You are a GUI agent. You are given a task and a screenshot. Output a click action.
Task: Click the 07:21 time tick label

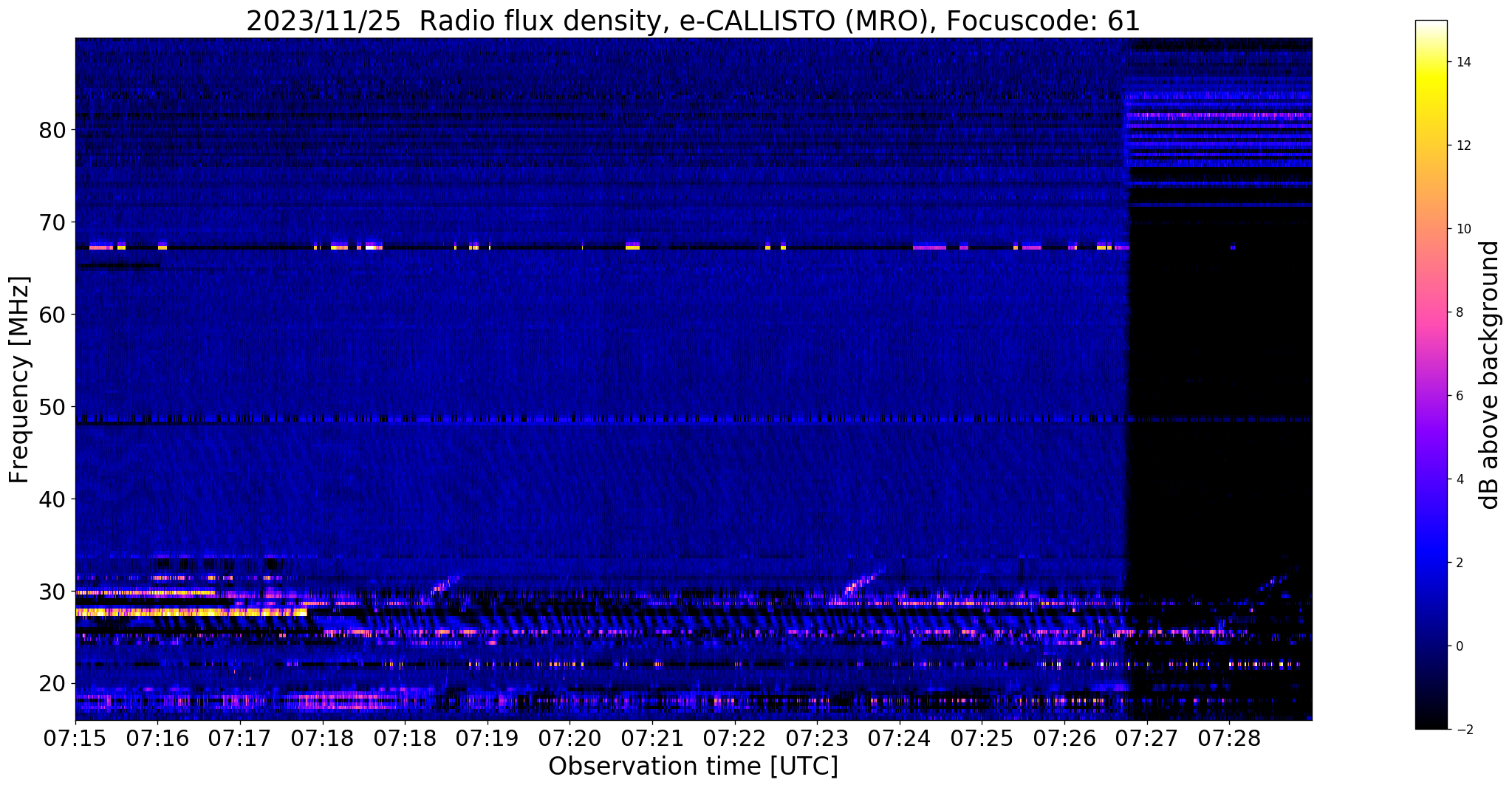651,739
